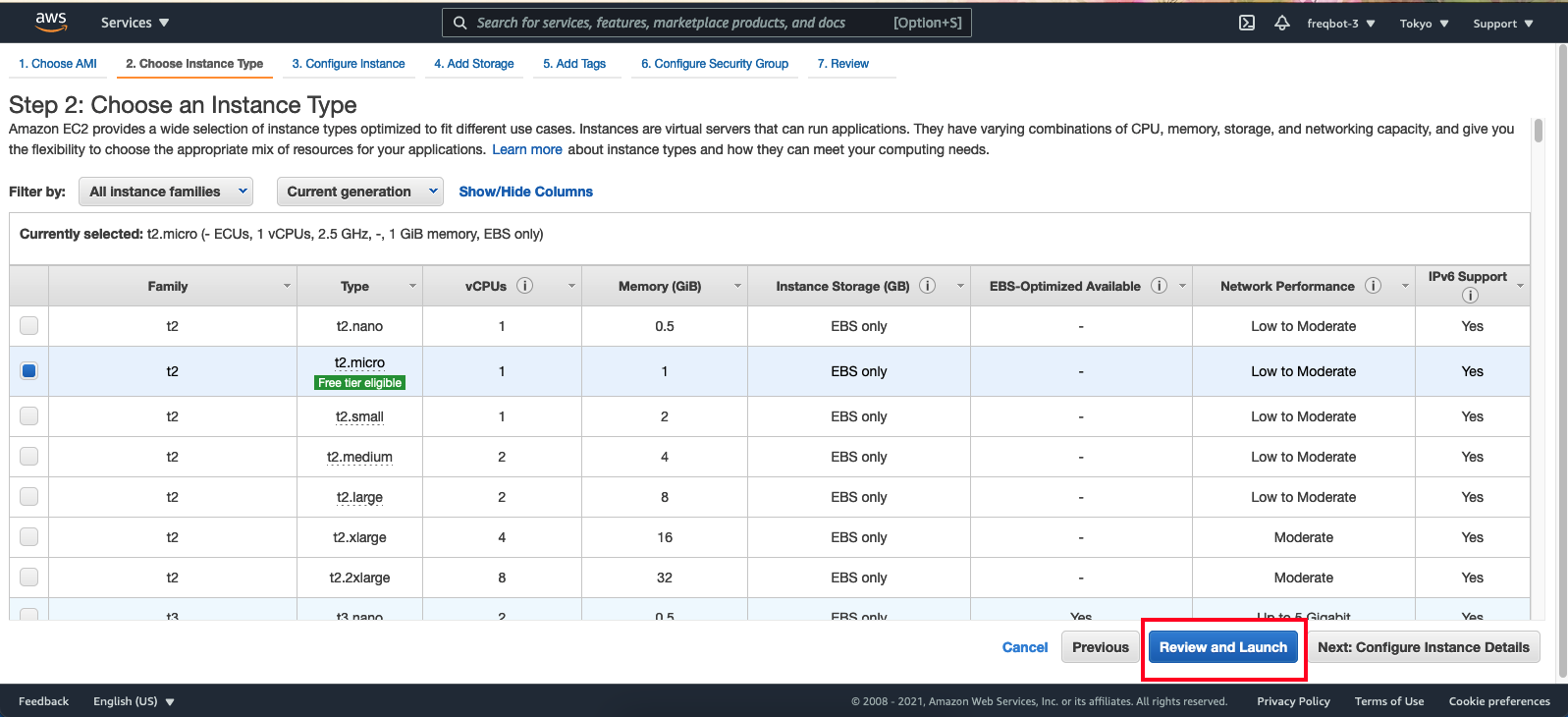This screenshot has height=717, width=1568.
Task: Select the t2.2xlarge instance checkbox
Action: pos(29,577)
